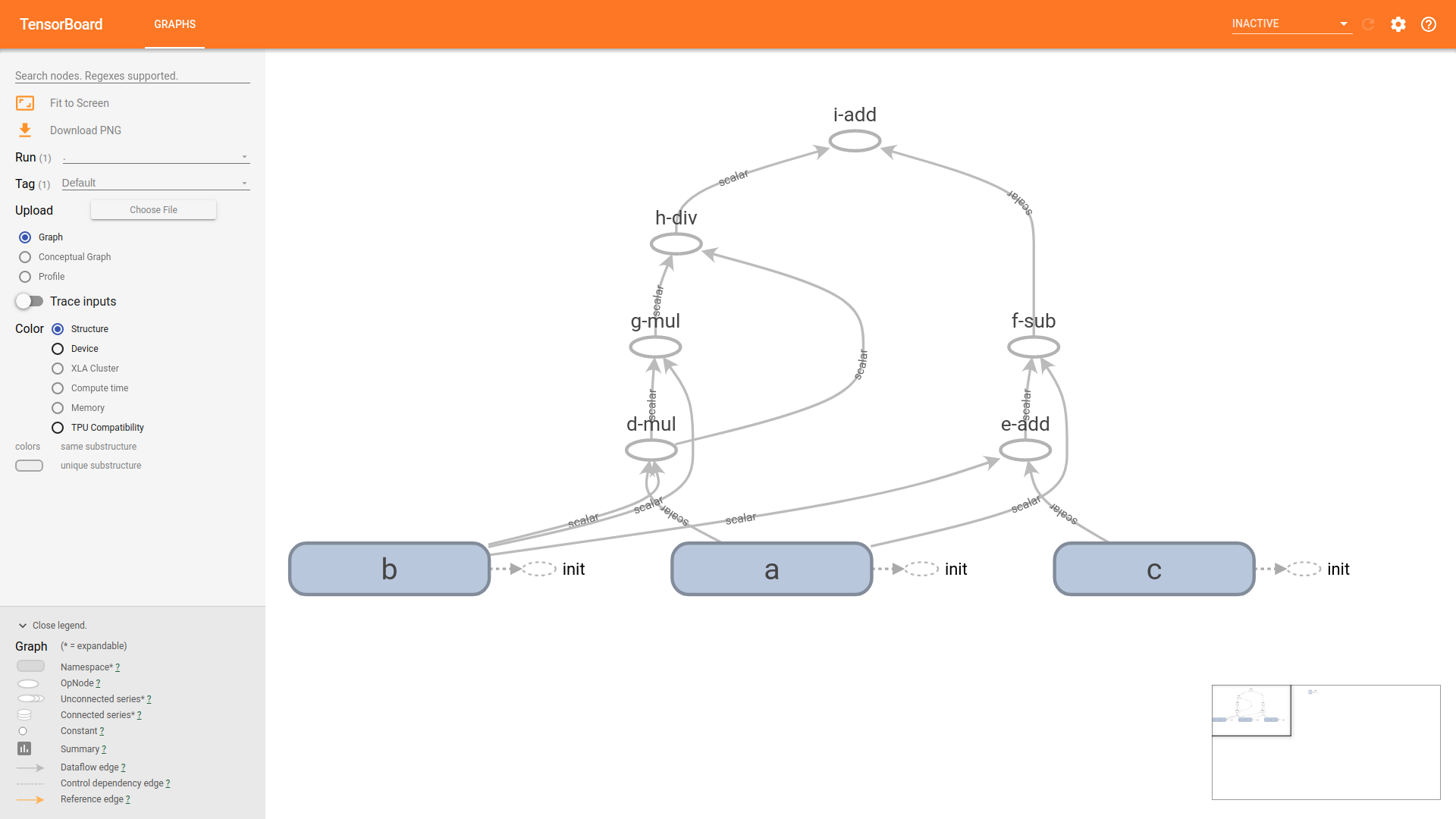Select the Conceptual Graph view
The height and width of the screenshot is (819, 1456).
pos(25,256)
